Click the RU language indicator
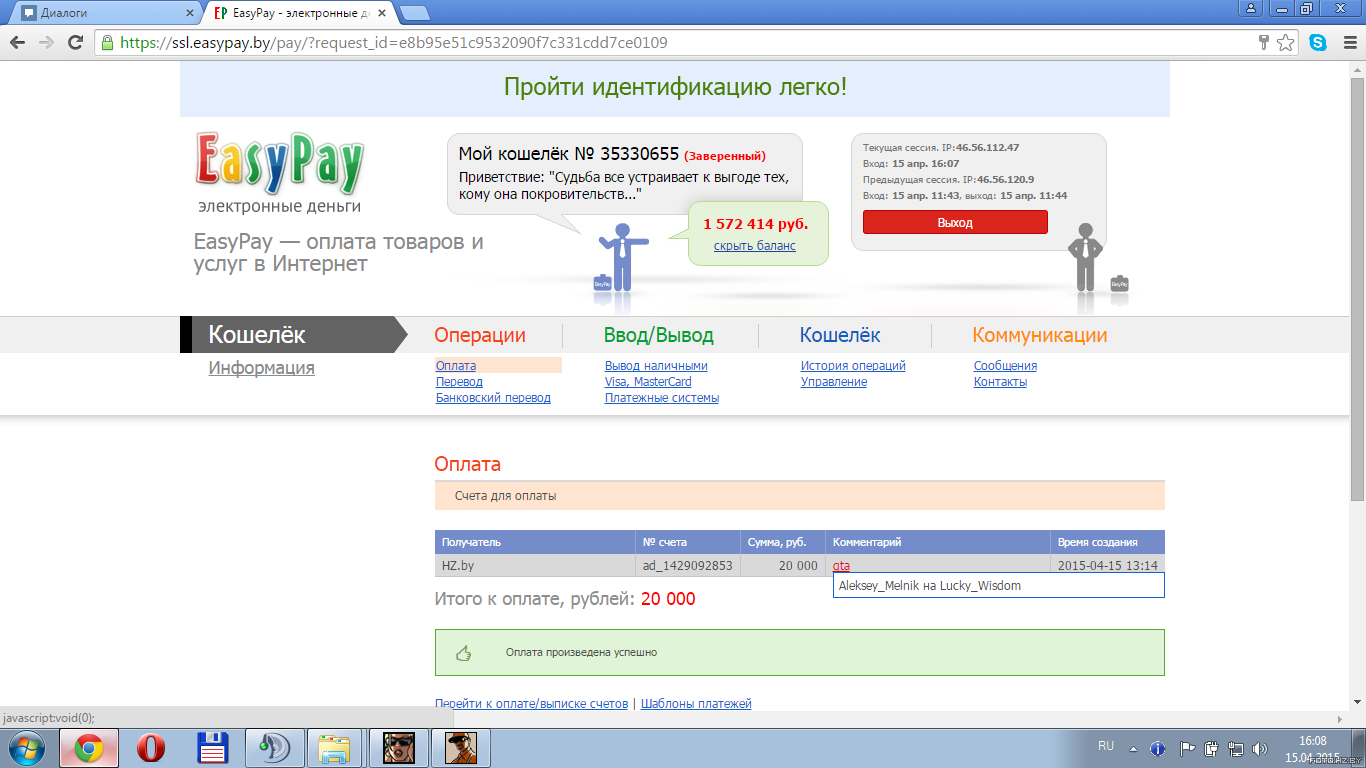Screen dimensions: 1366x768 tap(1106, 746)
